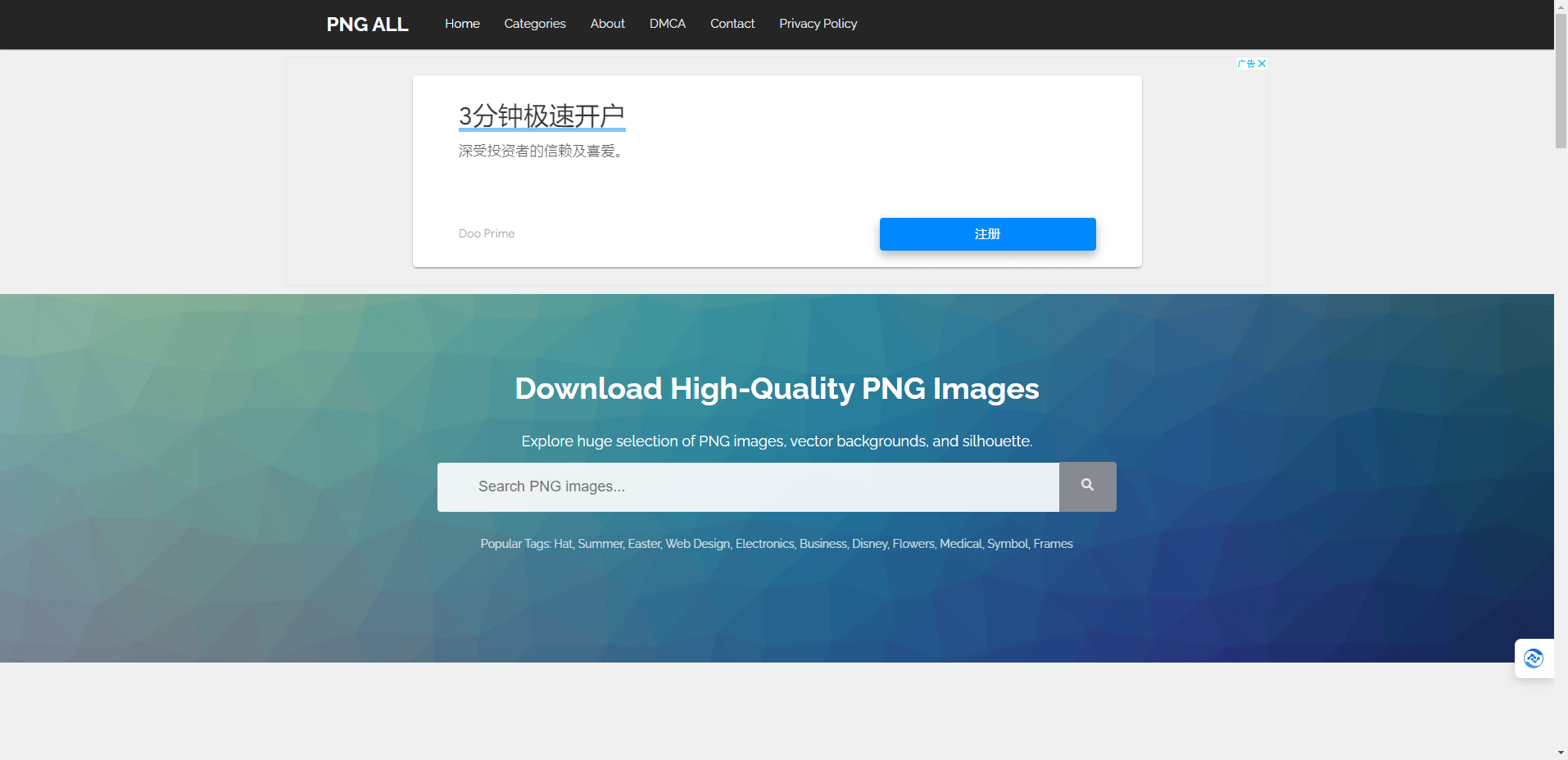
Task: Visit the Doo Prime advertiser link
Action: coord(486,233)
